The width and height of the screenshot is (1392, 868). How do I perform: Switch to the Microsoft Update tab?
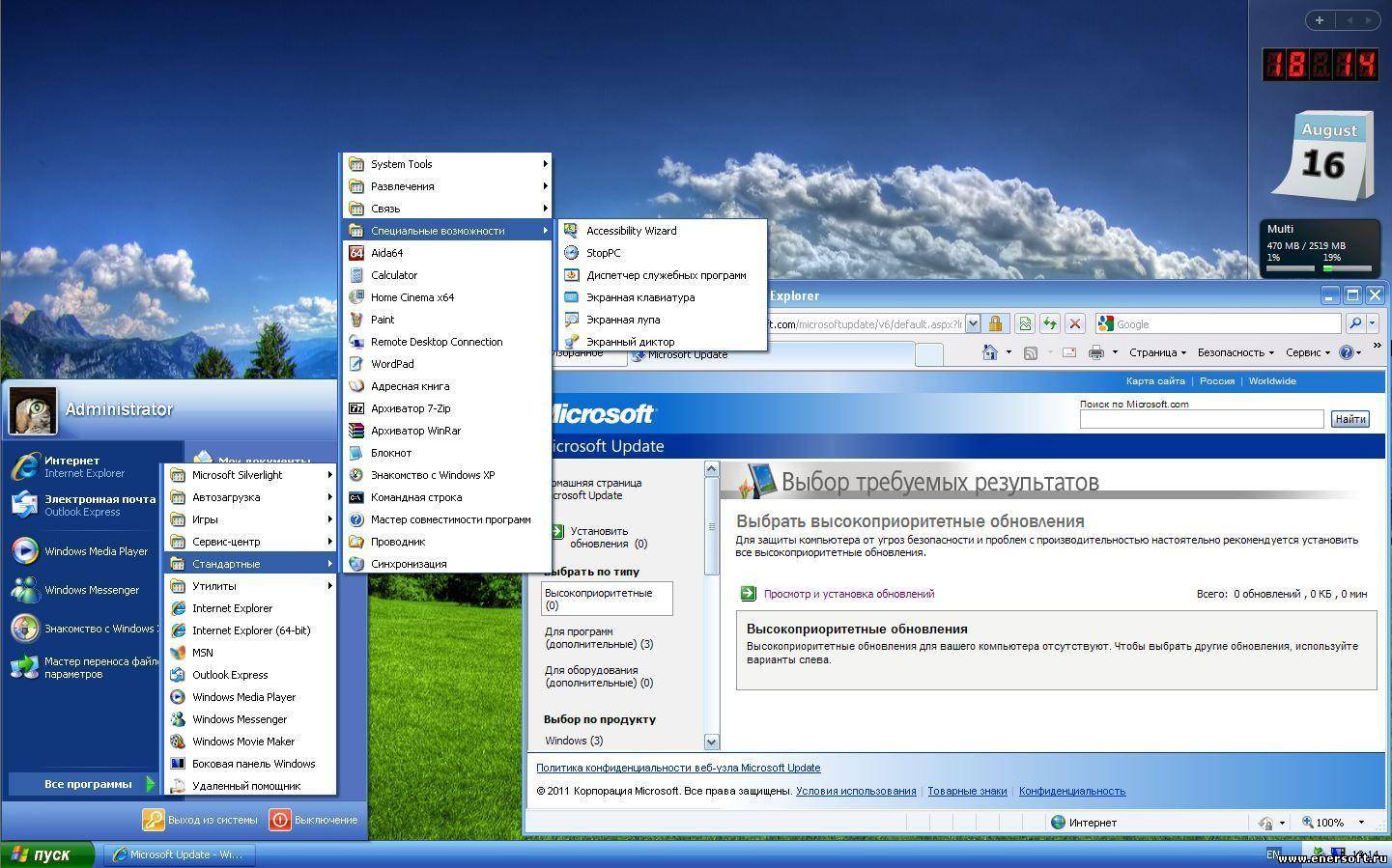(x=770, y=354)
